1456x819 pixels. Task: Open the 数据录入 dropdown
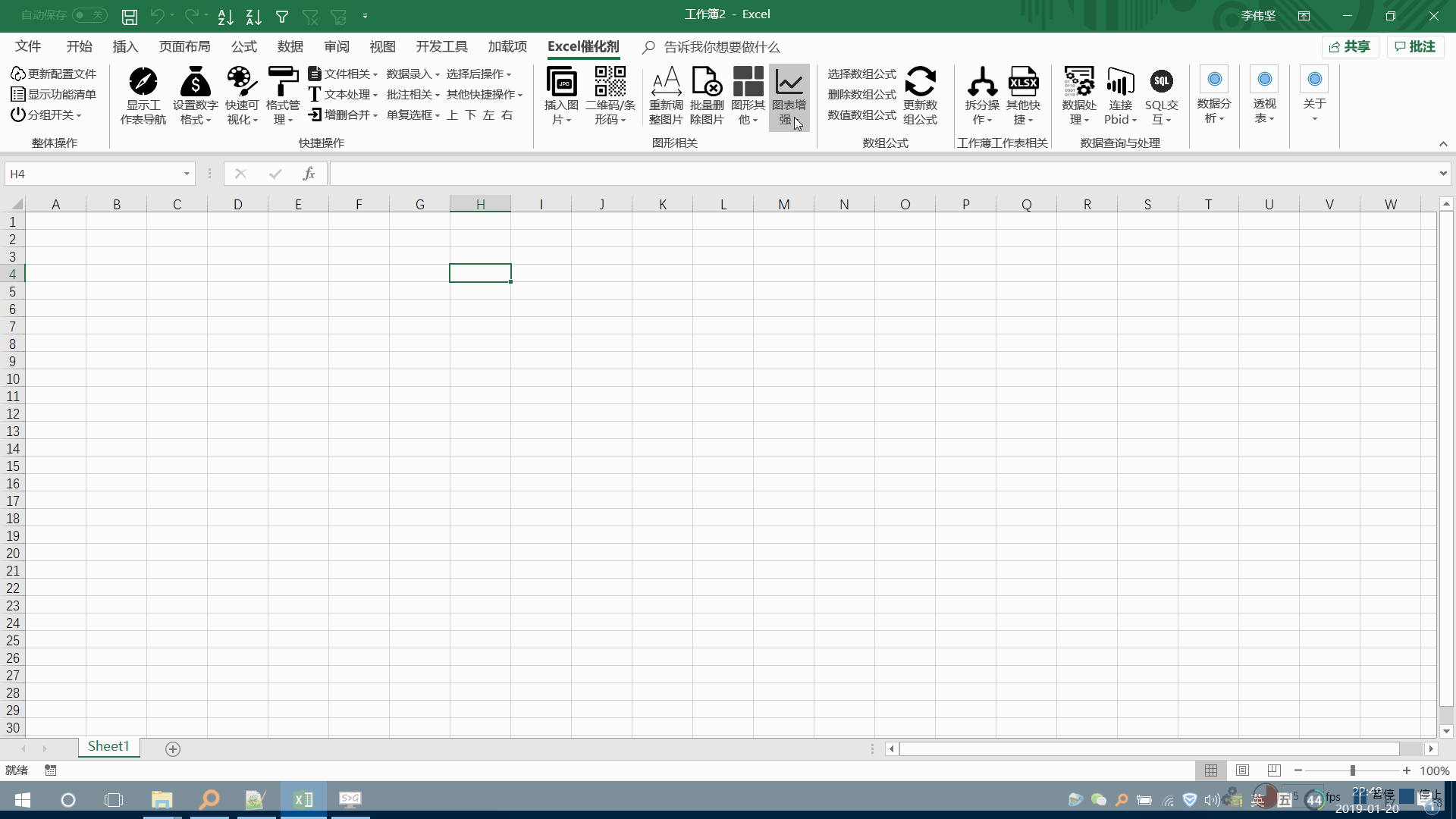(x=413, y=74)
